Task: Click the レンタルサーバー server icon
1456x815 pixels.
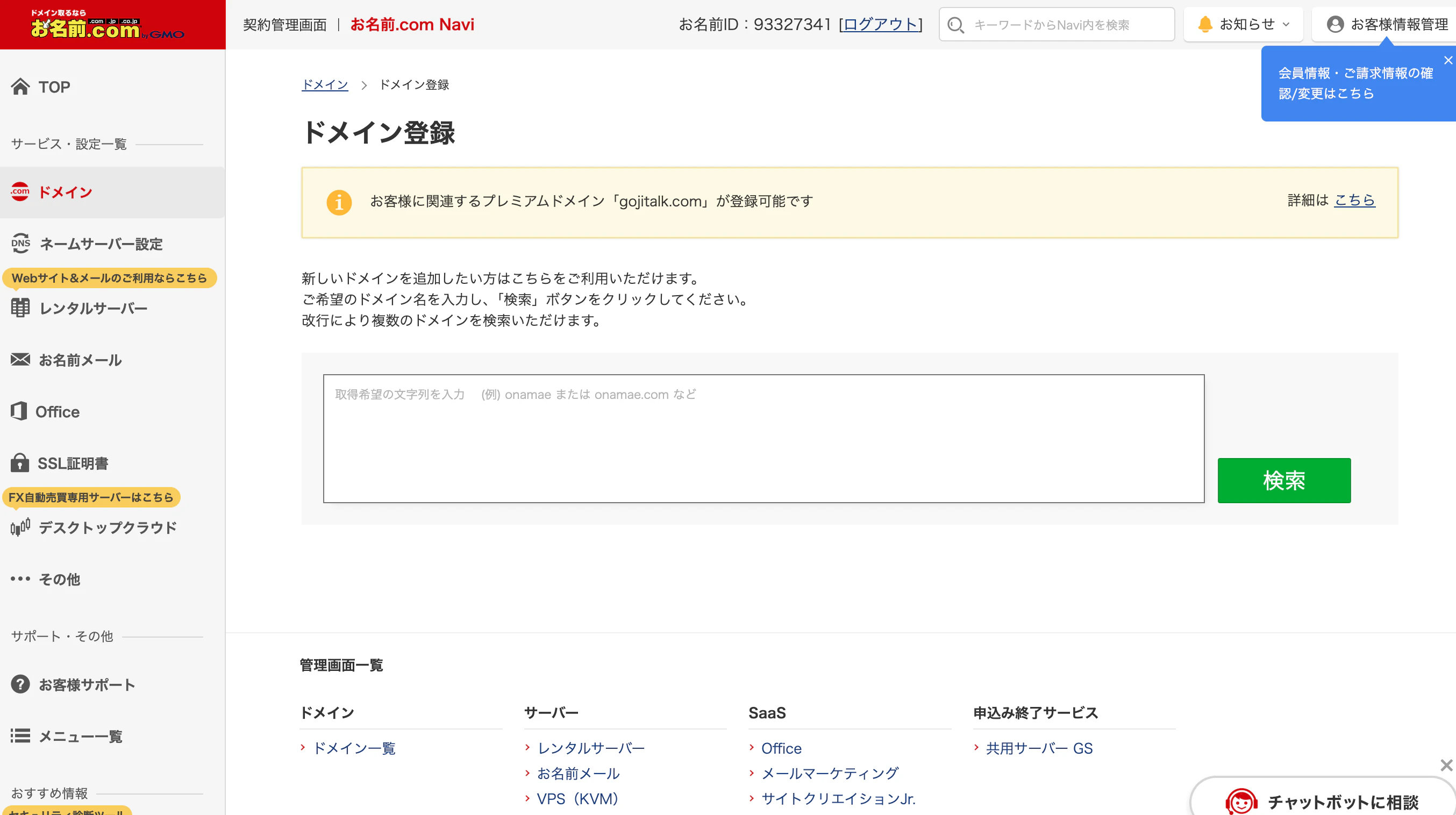Action: pos(20,308)
